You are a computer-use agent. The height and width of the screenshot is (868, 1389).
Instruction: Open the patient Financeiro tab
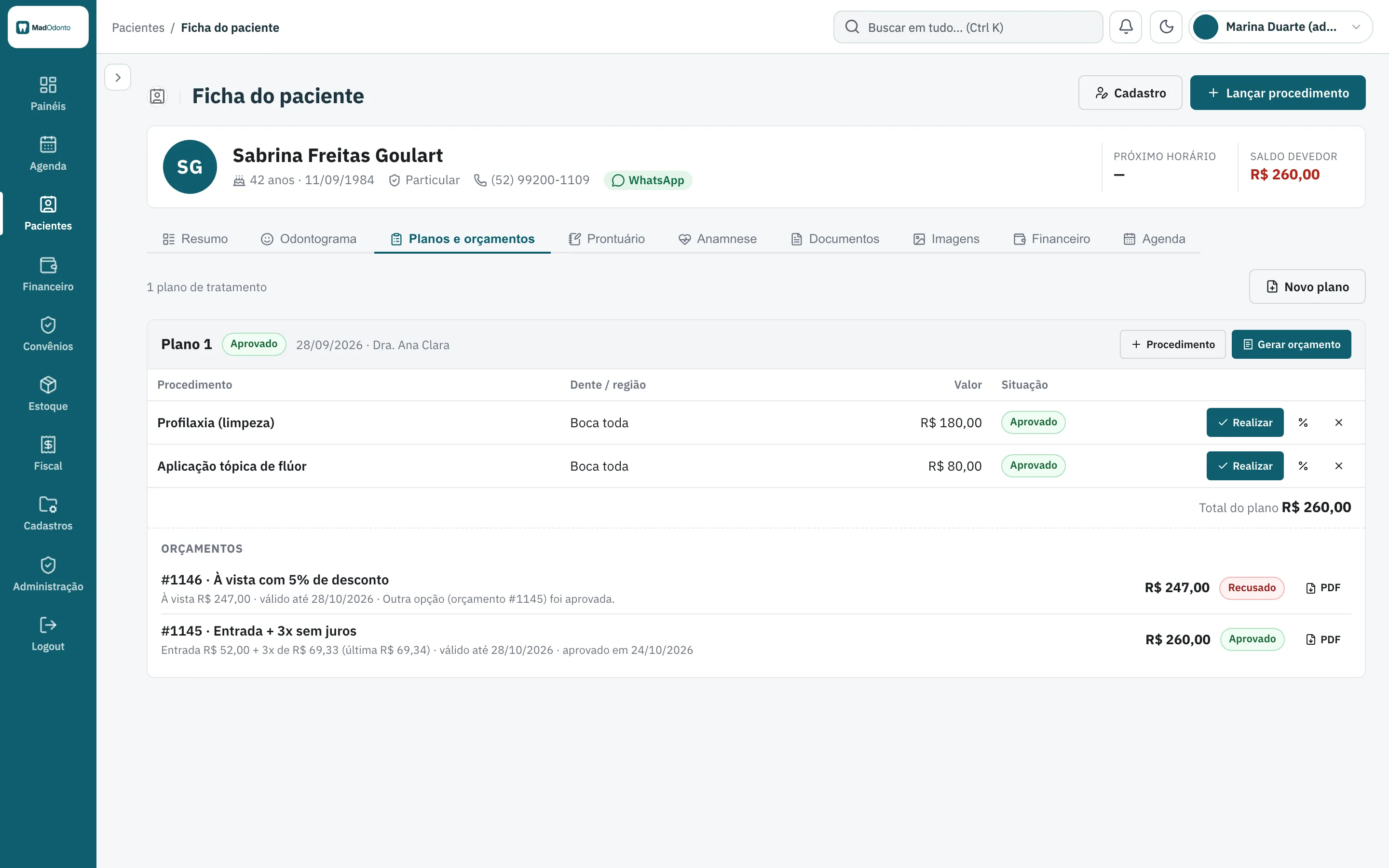[x=1051, y=239]
